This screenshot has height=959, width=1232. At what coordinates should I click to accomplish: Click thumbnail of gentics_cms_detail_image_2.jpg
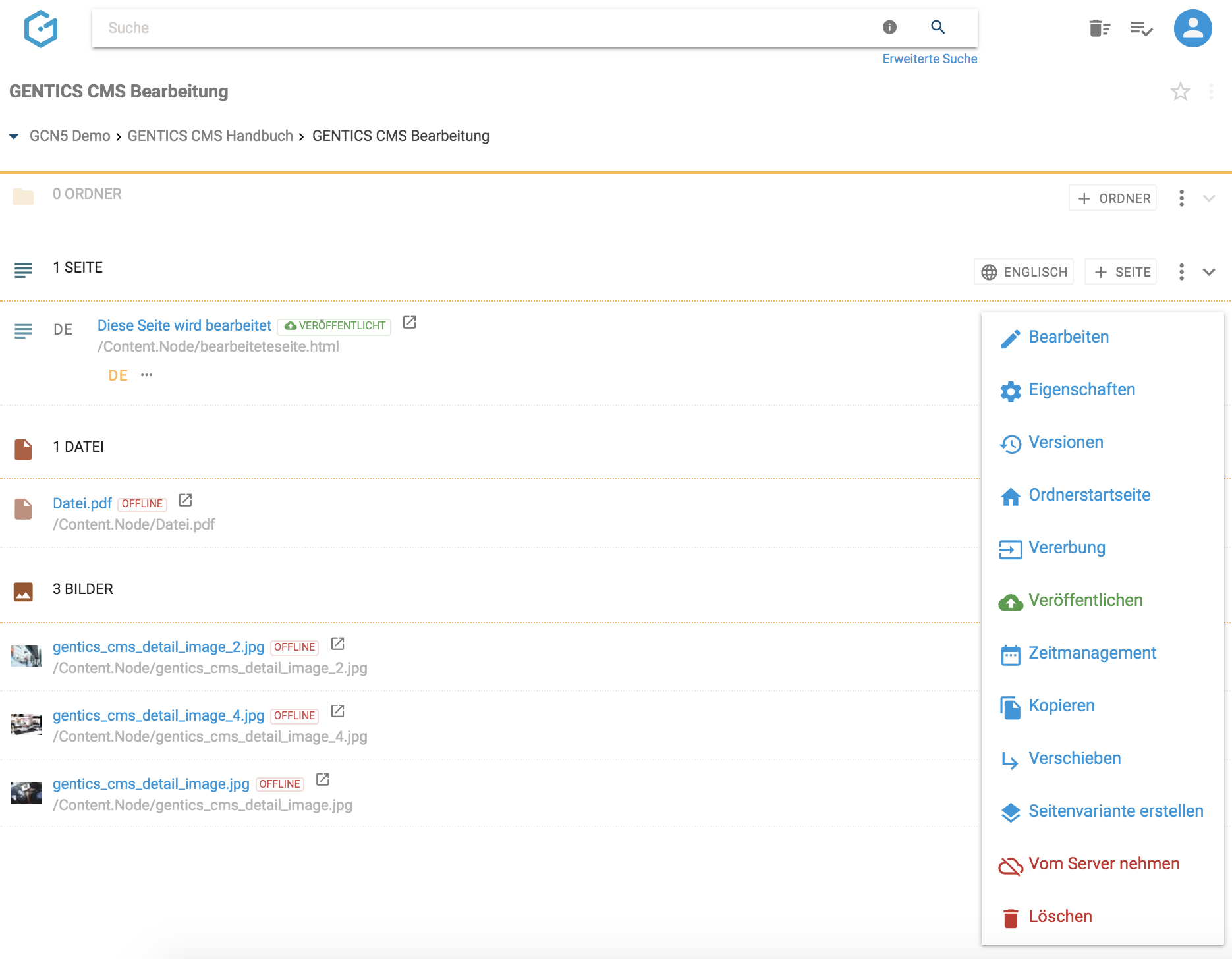26,656
